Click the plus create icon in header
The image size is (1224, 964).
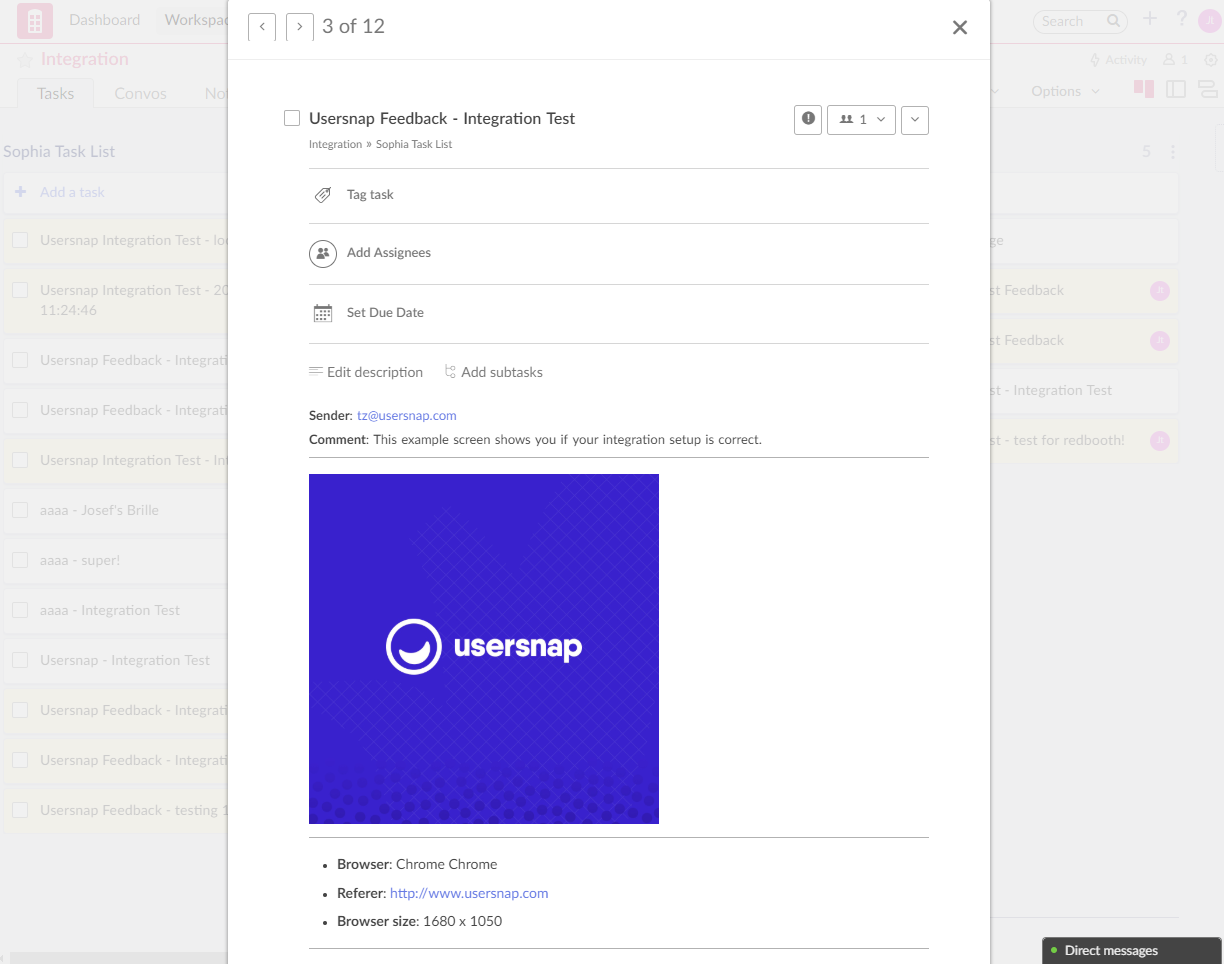(1150, 19)
